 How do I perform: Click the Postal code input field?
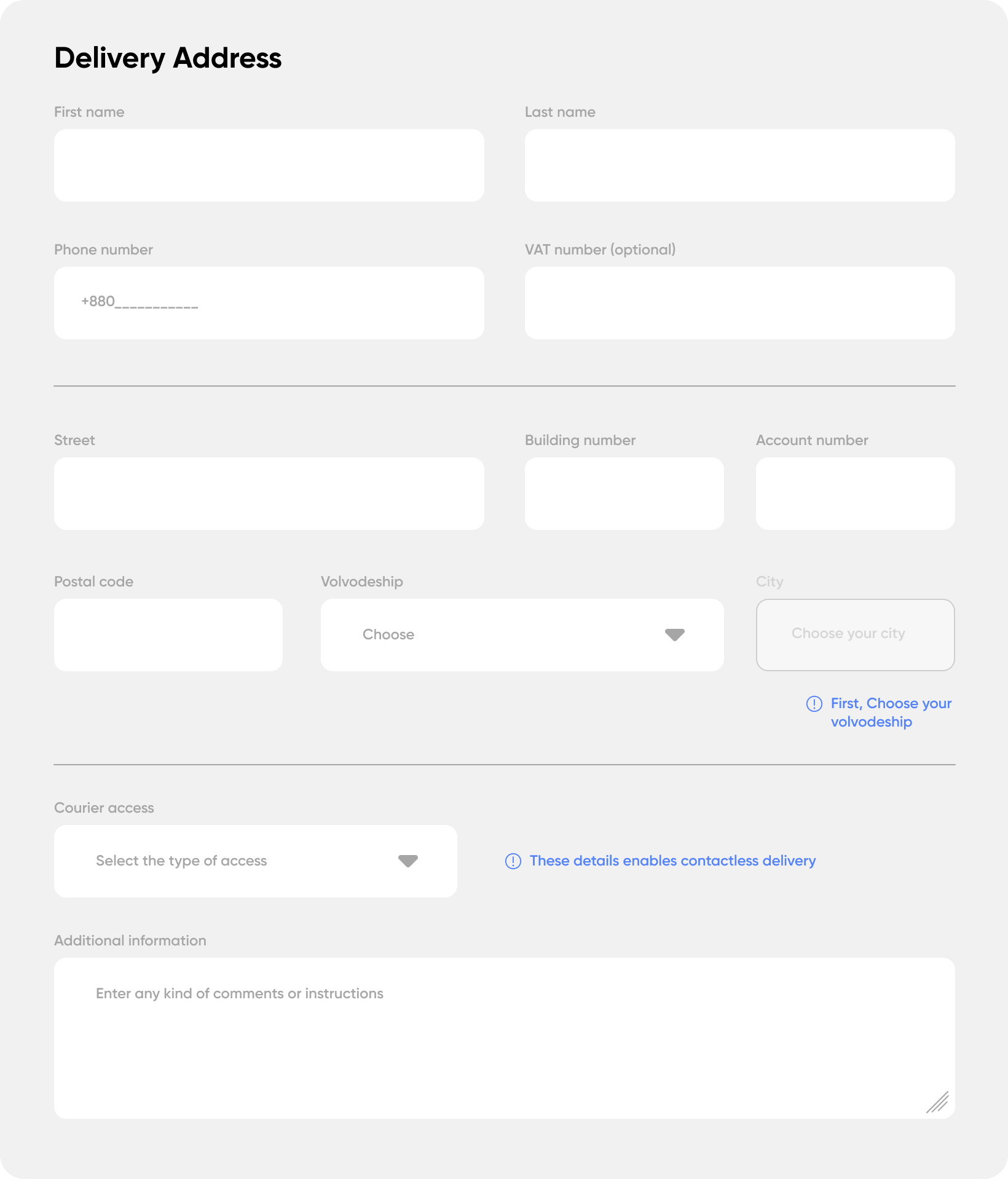point(168,635)
